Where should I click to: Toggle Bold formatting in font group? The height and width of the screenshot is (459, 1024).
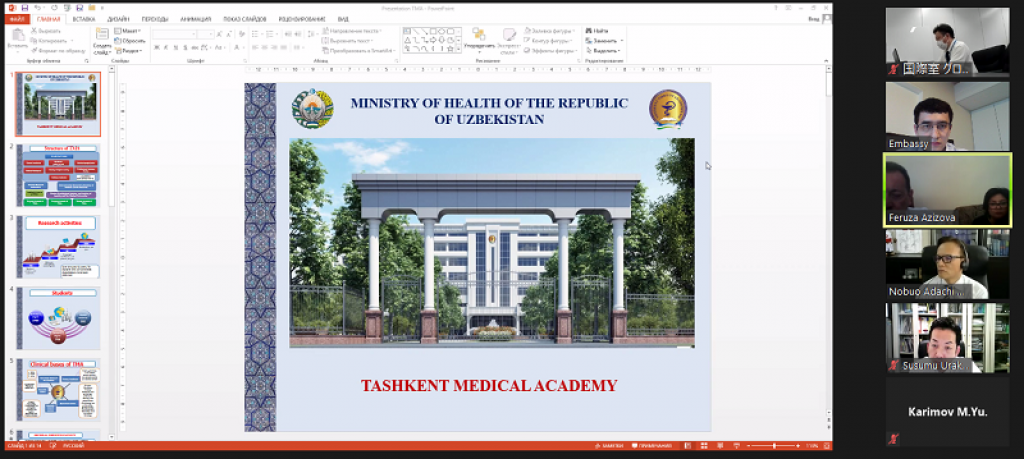point(157,48)
